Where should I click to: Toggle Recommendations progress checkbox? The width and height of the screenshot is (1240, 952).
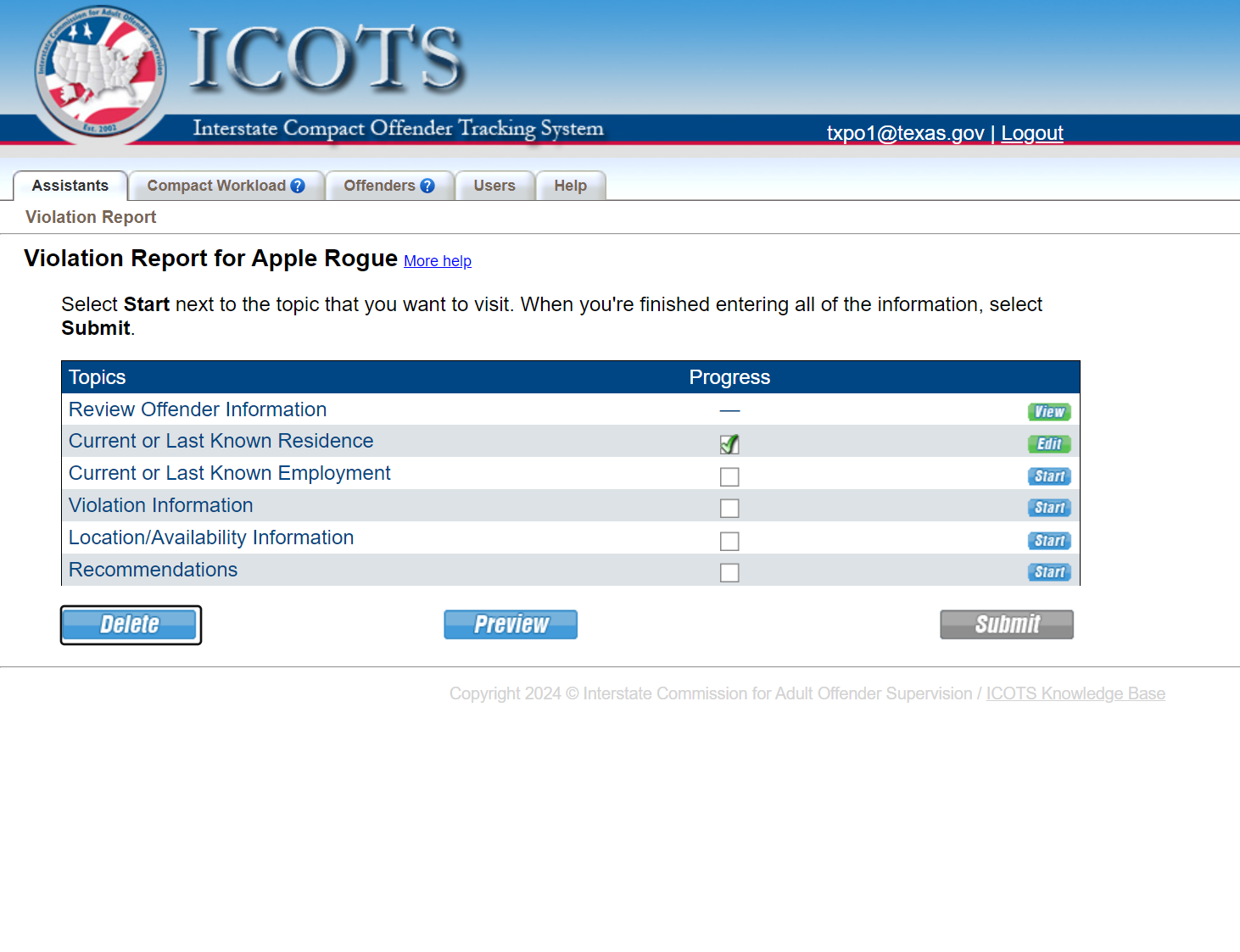coord(729,572)
